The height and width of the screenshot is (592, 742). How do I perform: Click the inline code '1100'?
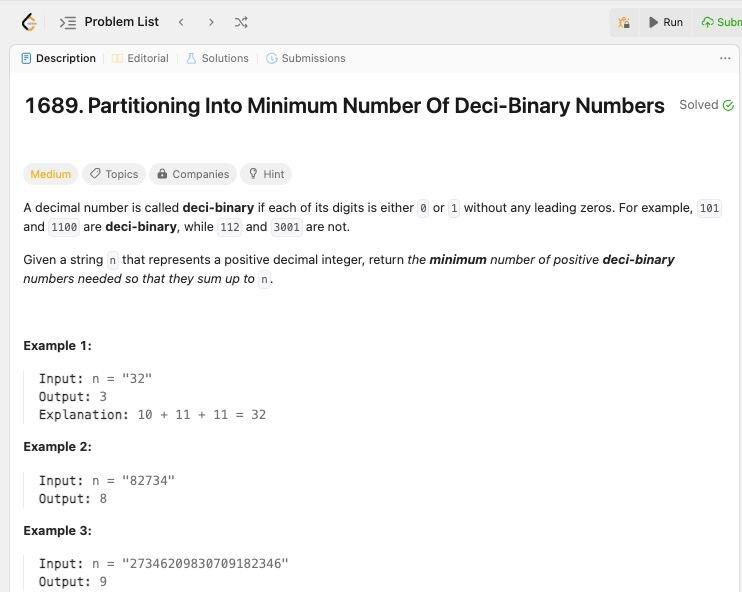pyautogui.click(x=64, y=227)
